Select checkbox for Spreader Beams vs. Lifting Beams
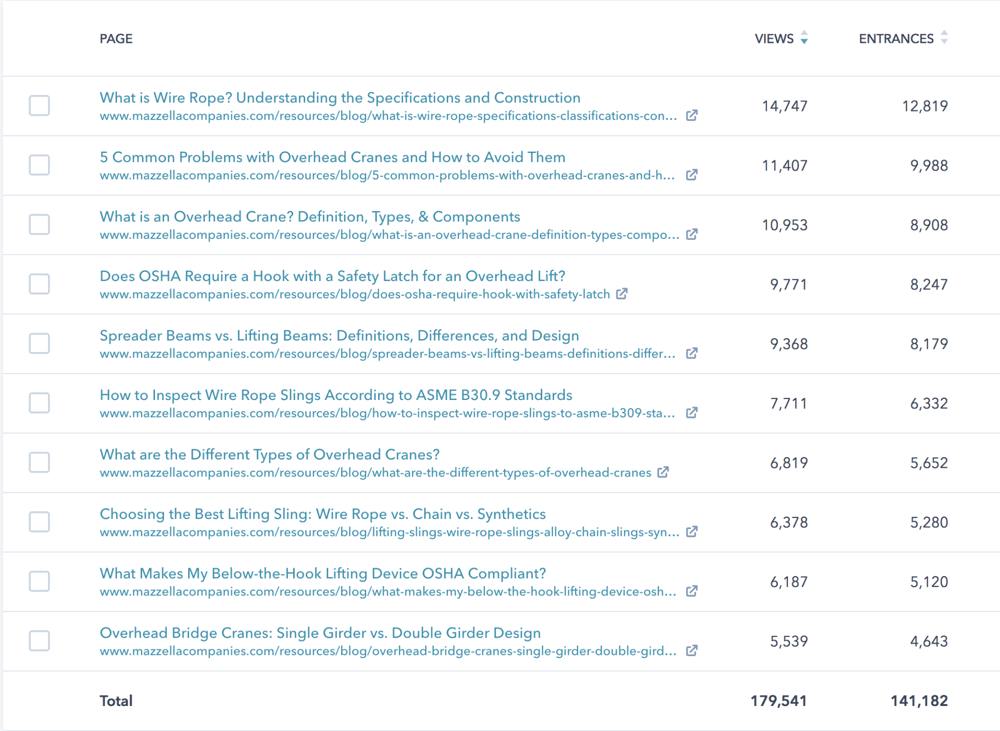The height and width of the screenshot is (731, 1000). (39, 344)
